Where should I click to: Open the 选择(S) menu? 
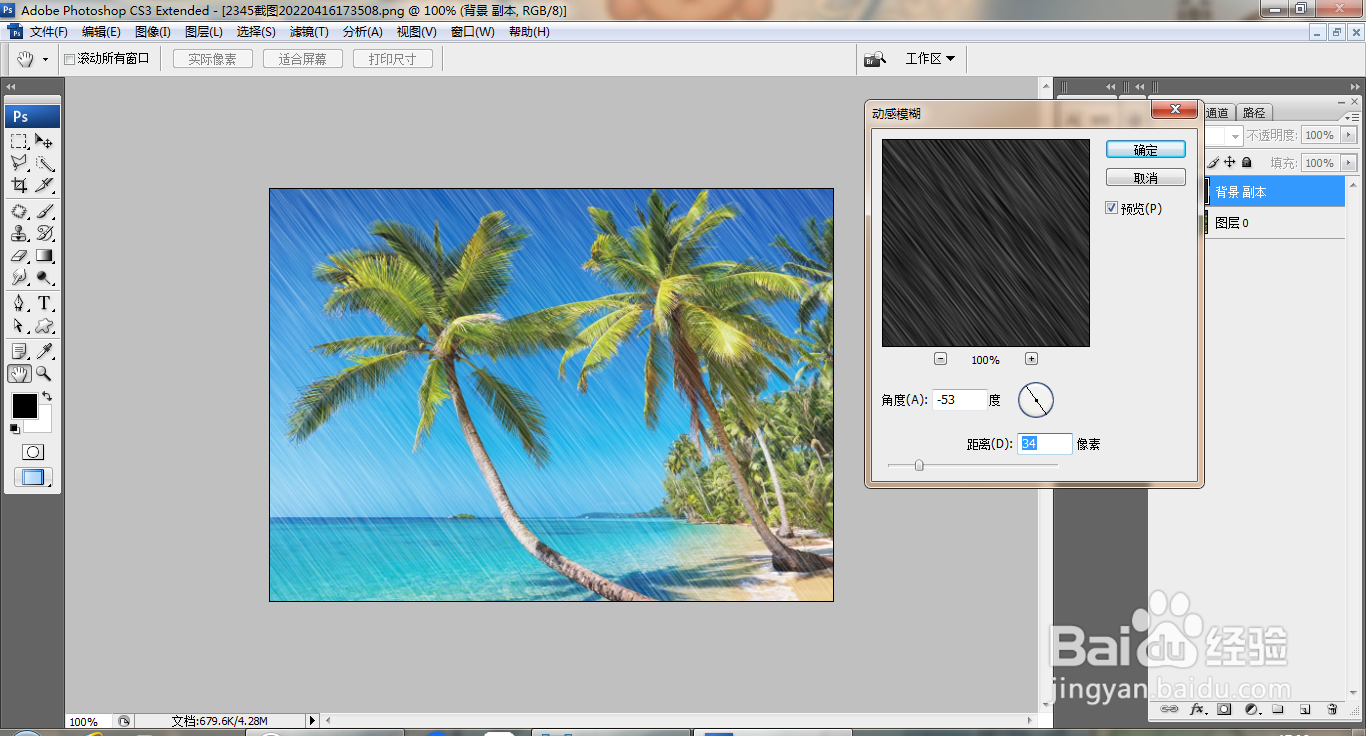(x=256, y=32)
